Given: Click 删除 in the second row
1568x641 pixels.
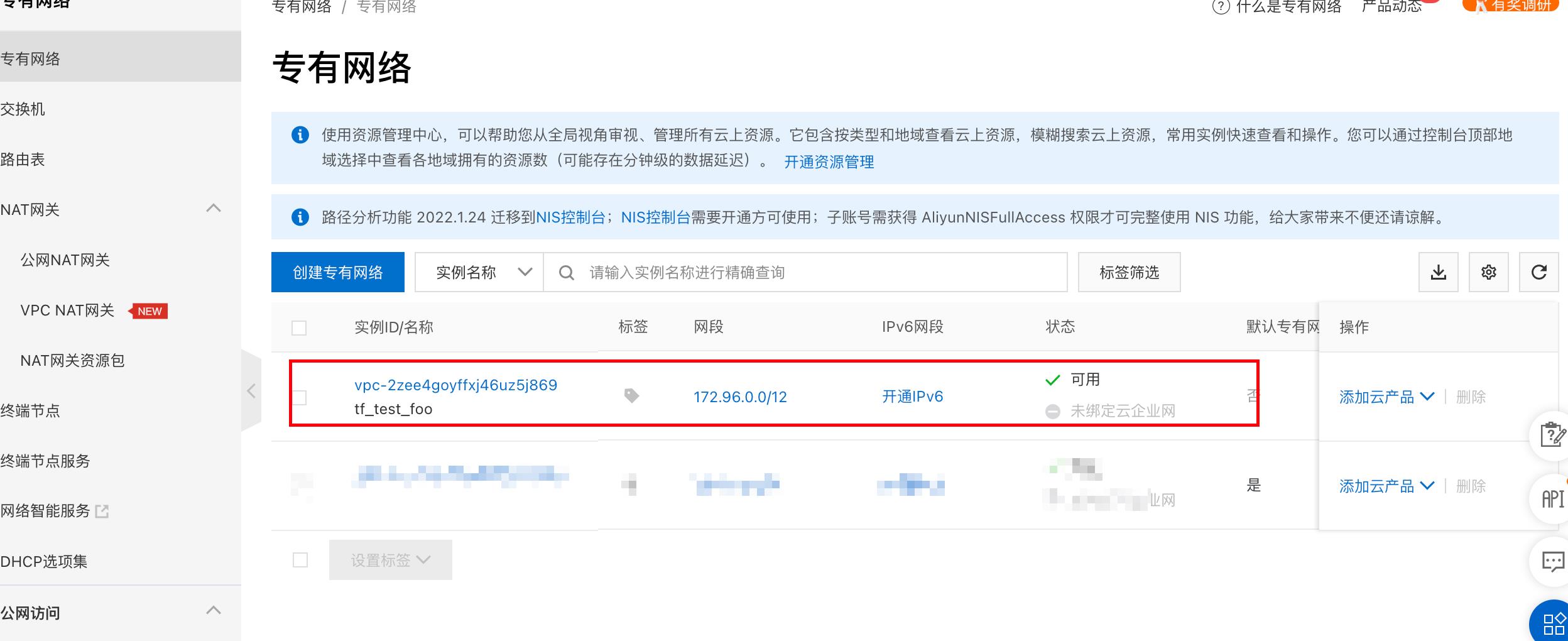Looking at the screenshot, I should coord(1471,486).
